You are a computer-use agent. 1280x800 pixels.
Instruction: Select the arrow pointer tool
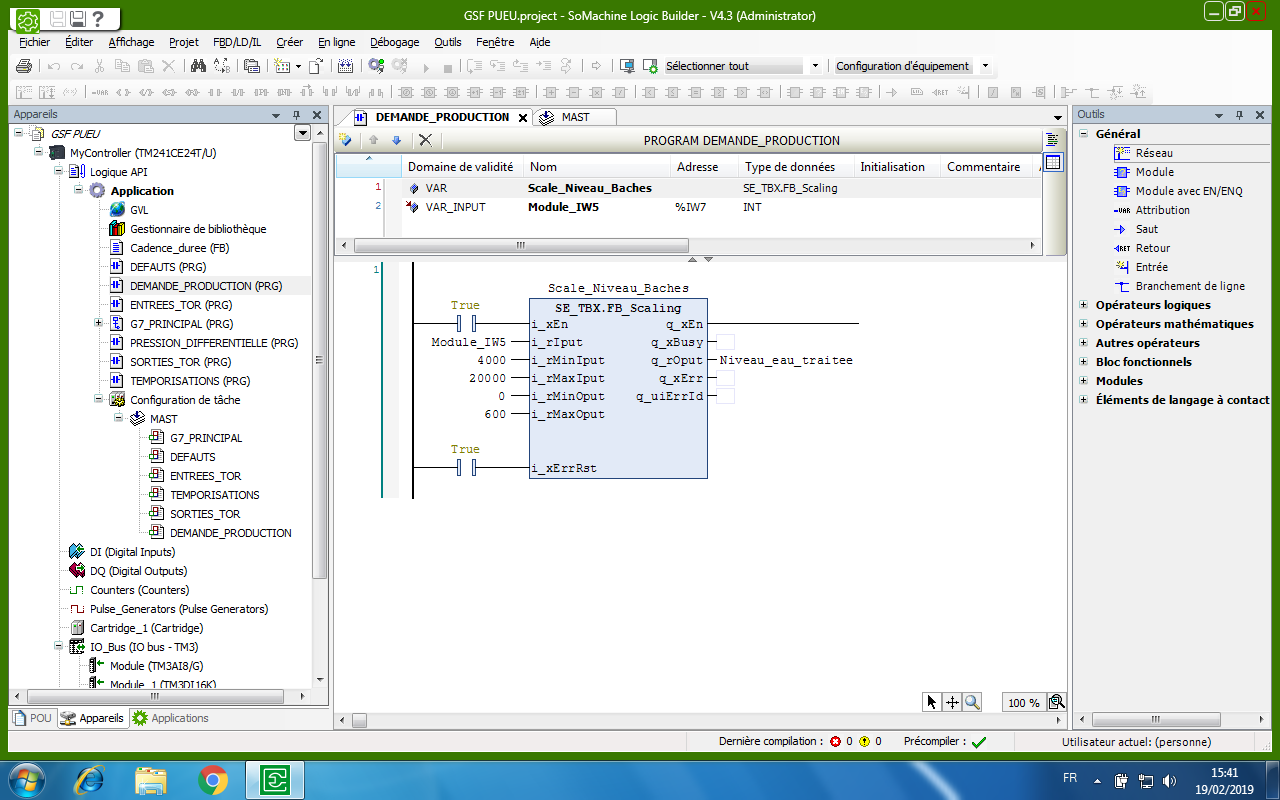[932, 702]
